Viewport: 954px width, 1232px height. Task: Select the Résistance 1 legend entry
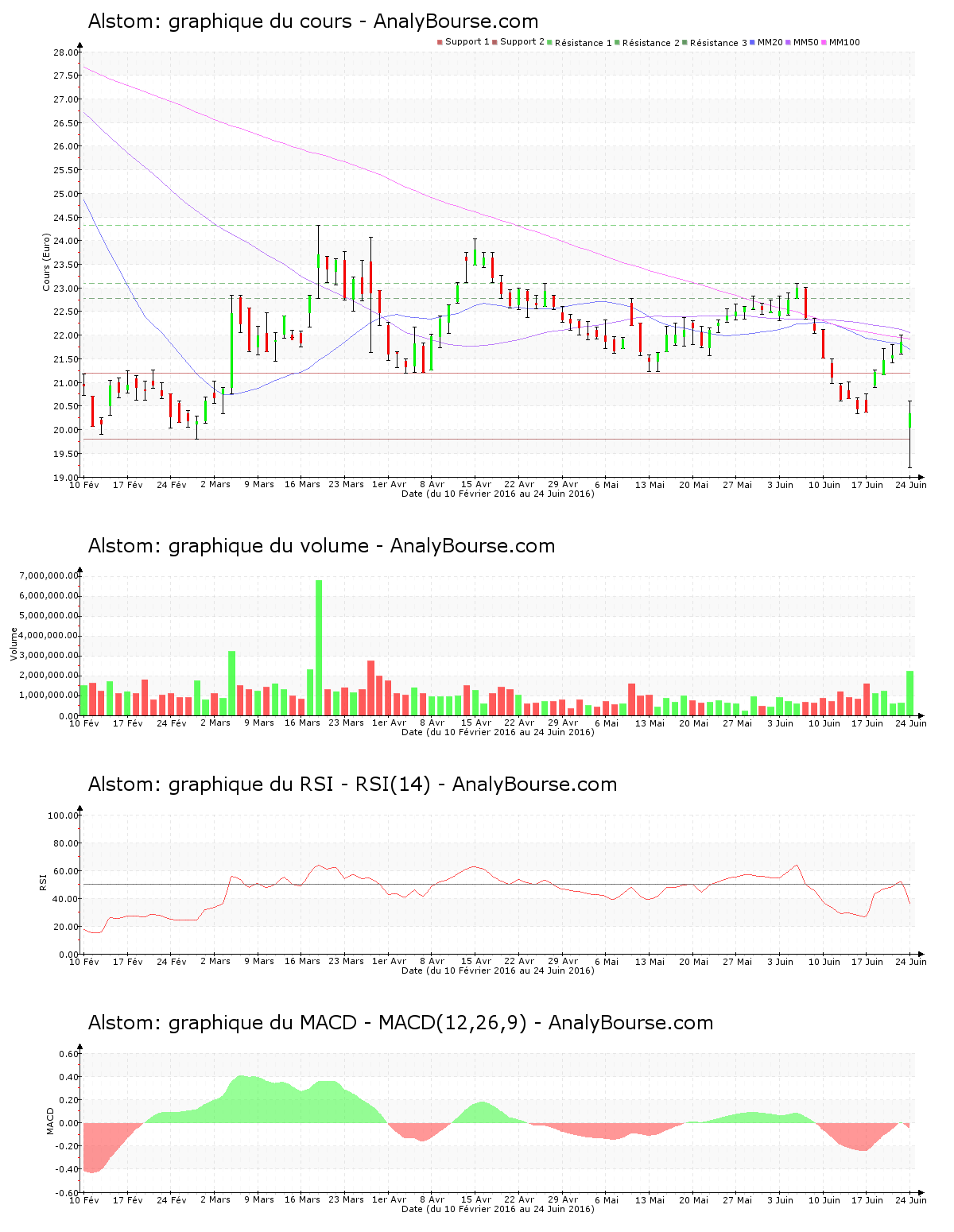[x=583, y=43]
